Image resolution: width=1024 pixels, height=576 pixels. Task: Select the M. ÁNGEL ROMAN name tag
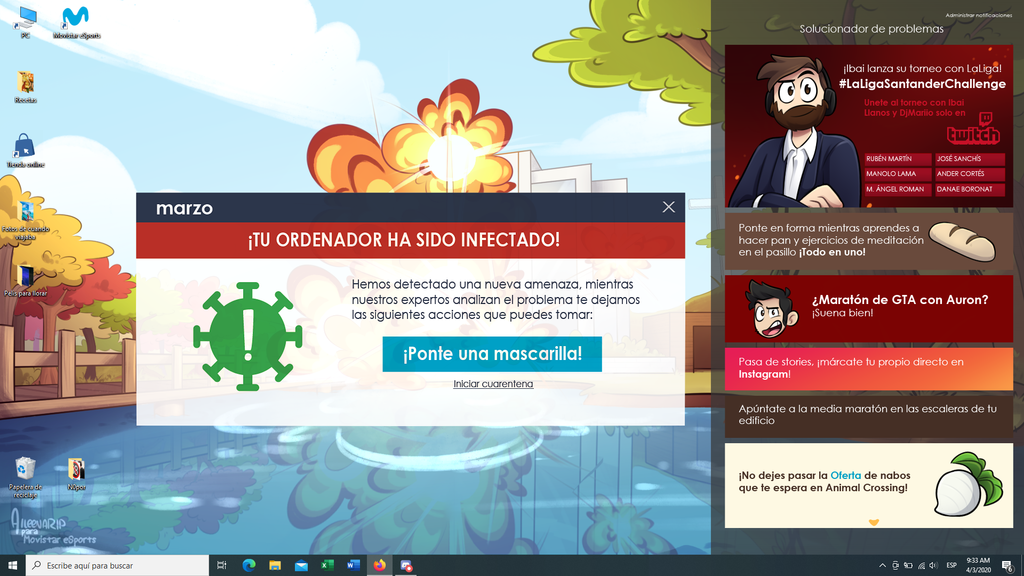(x=898, y=189)
